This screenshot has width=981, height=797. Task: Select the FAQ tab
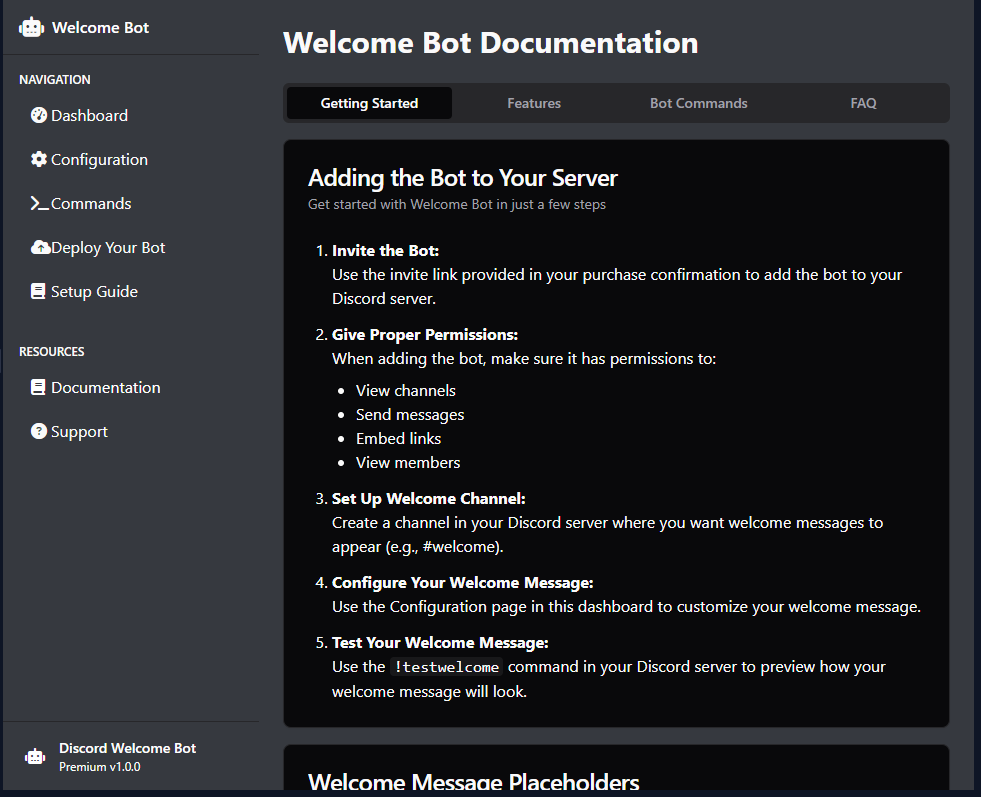pyautogui.click(x=863, y=103)
